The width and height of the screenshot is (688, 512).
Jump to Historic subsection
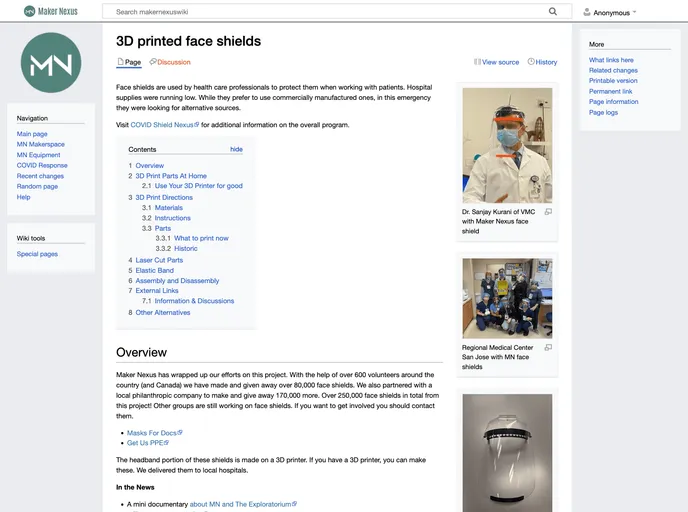[186, 248]
